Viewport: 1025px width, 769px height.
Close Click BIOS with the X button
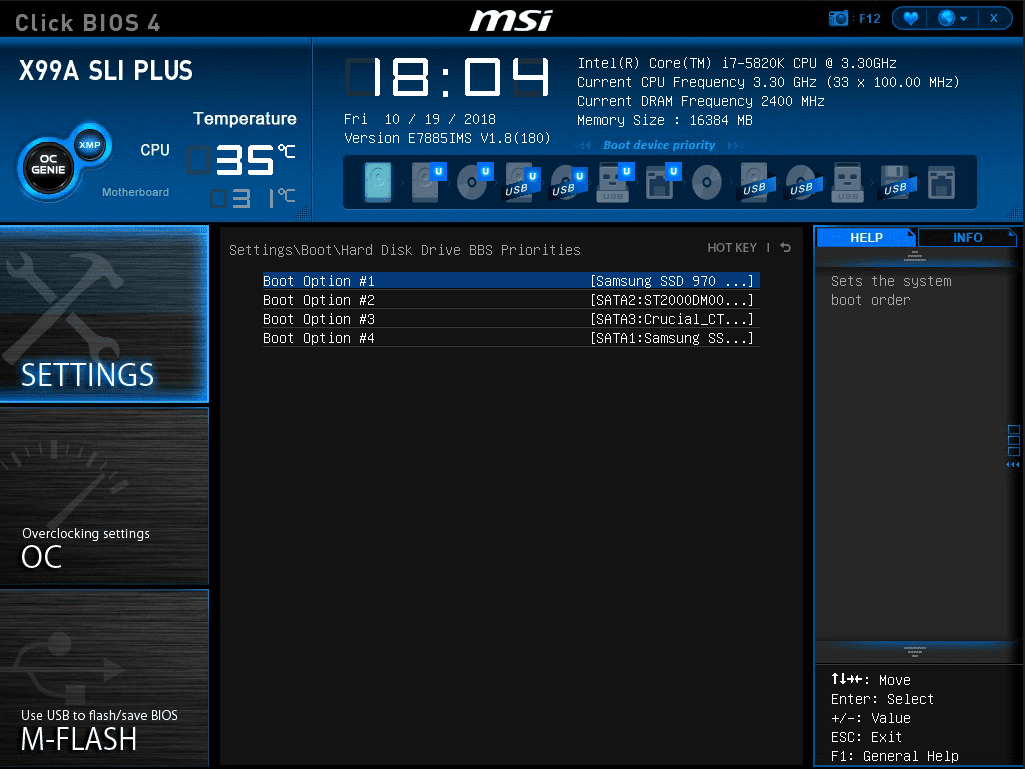point(994,18)
